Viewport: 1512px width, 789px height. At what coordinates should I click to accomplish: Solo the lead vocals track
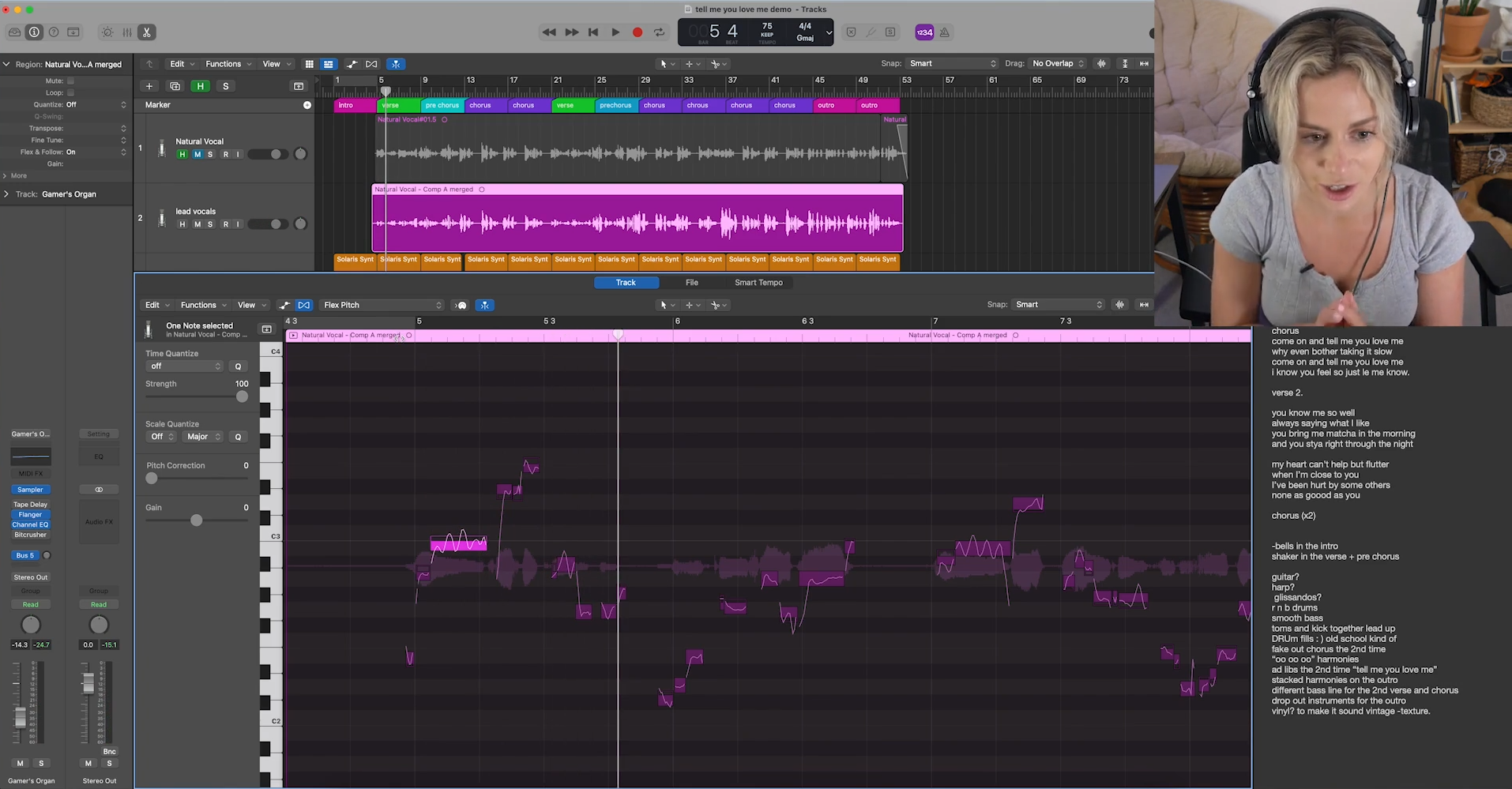point(210,224)
